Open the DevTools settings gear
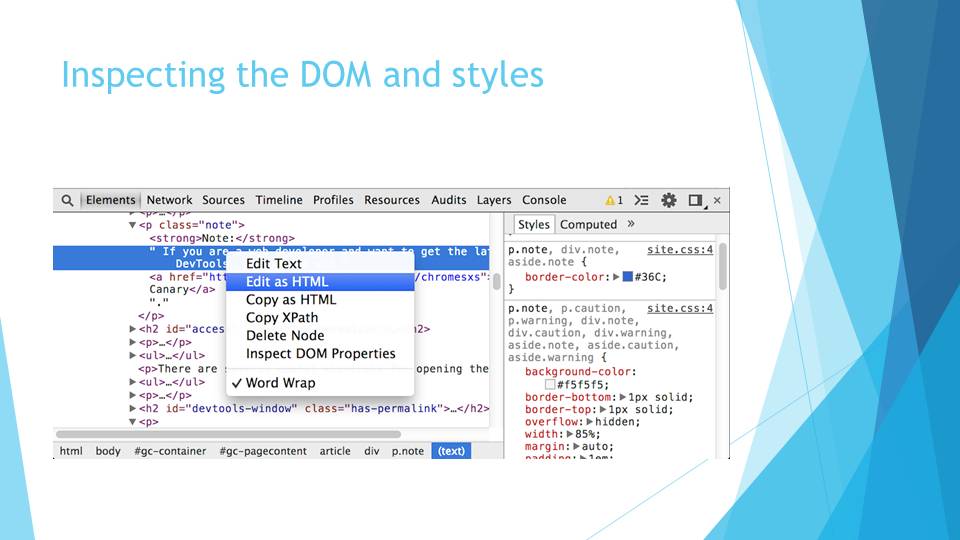Viewport: 960px width, 540px height. [669, 200]
